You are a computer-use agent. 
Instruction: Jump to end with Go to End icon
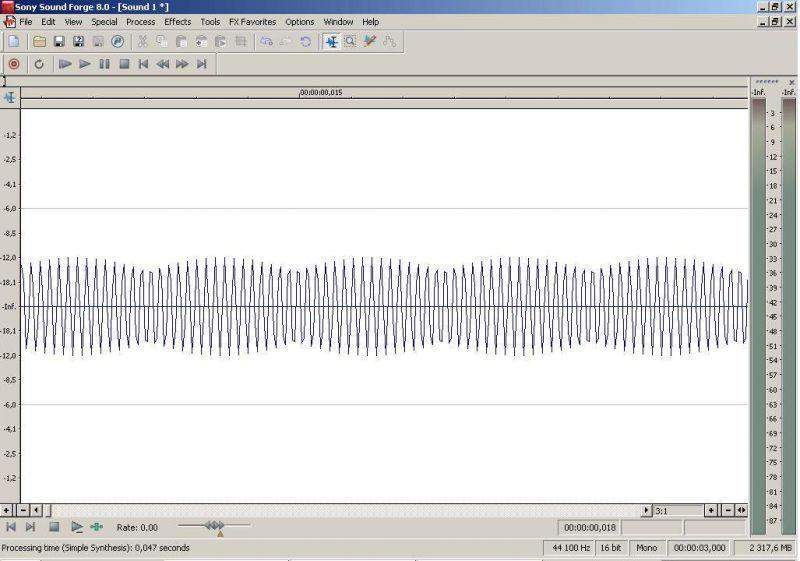202,64
